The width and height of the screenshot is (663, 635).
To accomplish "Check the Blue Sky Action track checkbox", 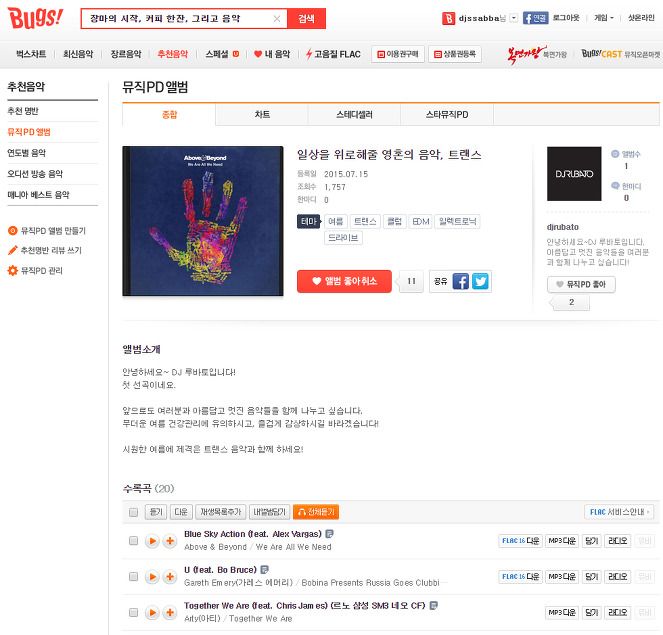I will point(133,541).
